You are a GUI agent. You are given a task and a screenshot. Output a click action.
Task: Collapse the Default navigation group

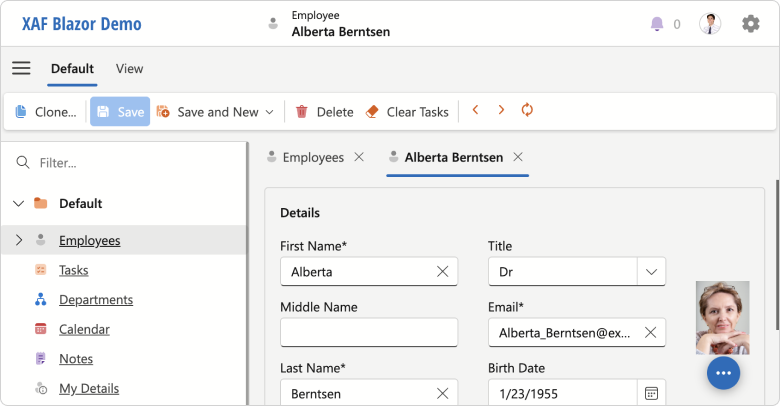tap(18, 204)
